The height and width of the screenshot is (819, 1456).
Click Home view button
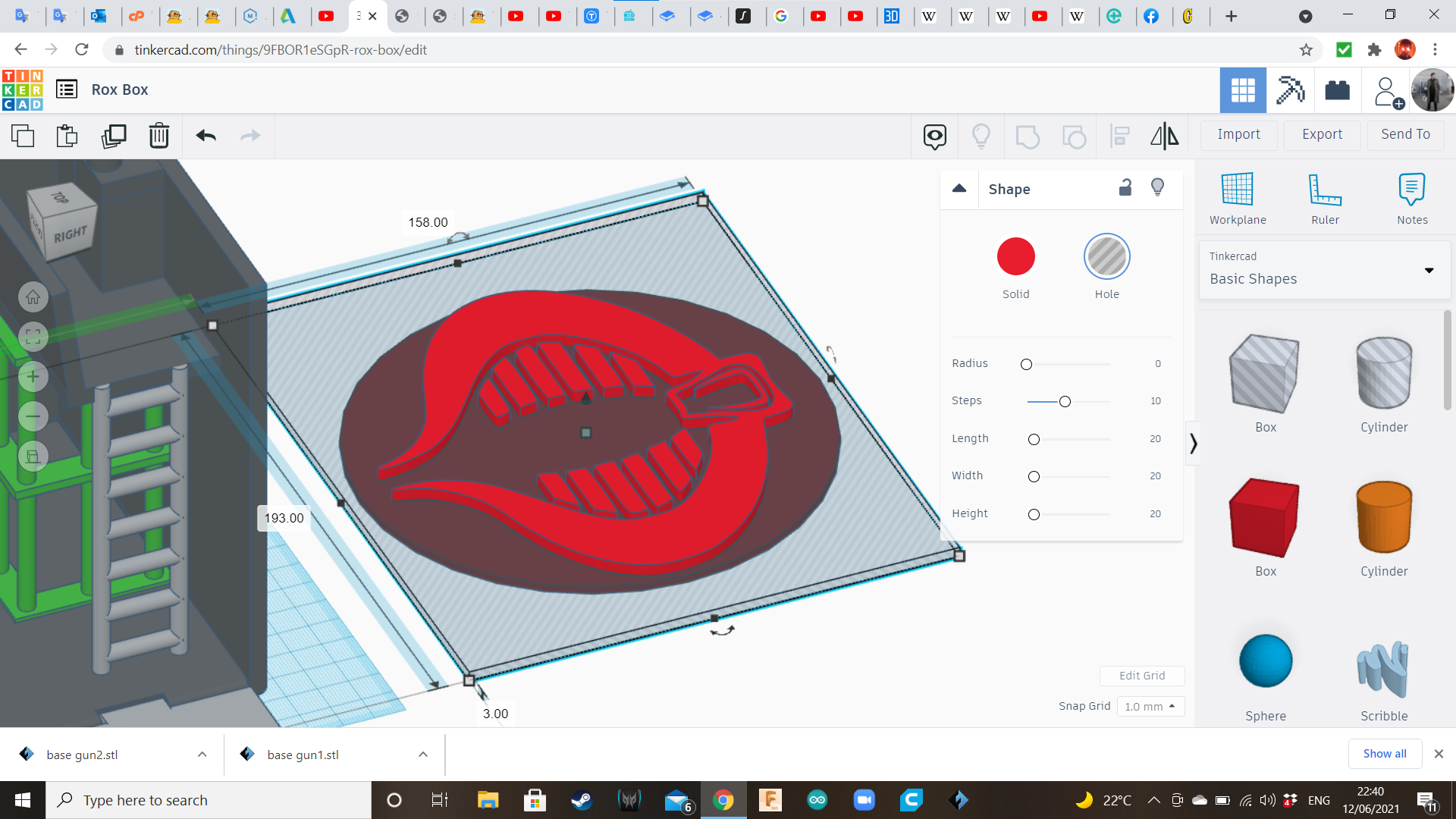(x=33, y=297)
